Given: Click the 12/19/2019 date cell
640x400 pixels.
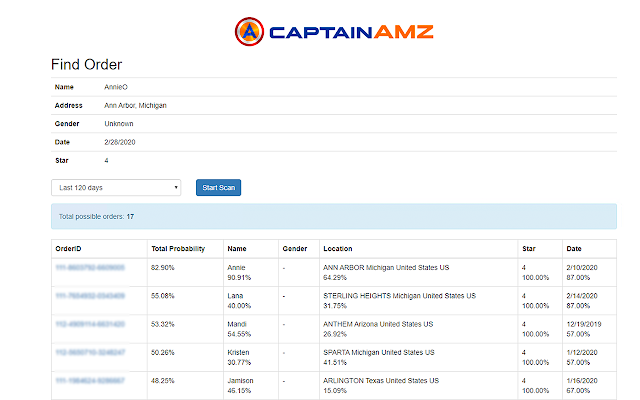Looking at the screenshot, I should click(x=589, y=329).
